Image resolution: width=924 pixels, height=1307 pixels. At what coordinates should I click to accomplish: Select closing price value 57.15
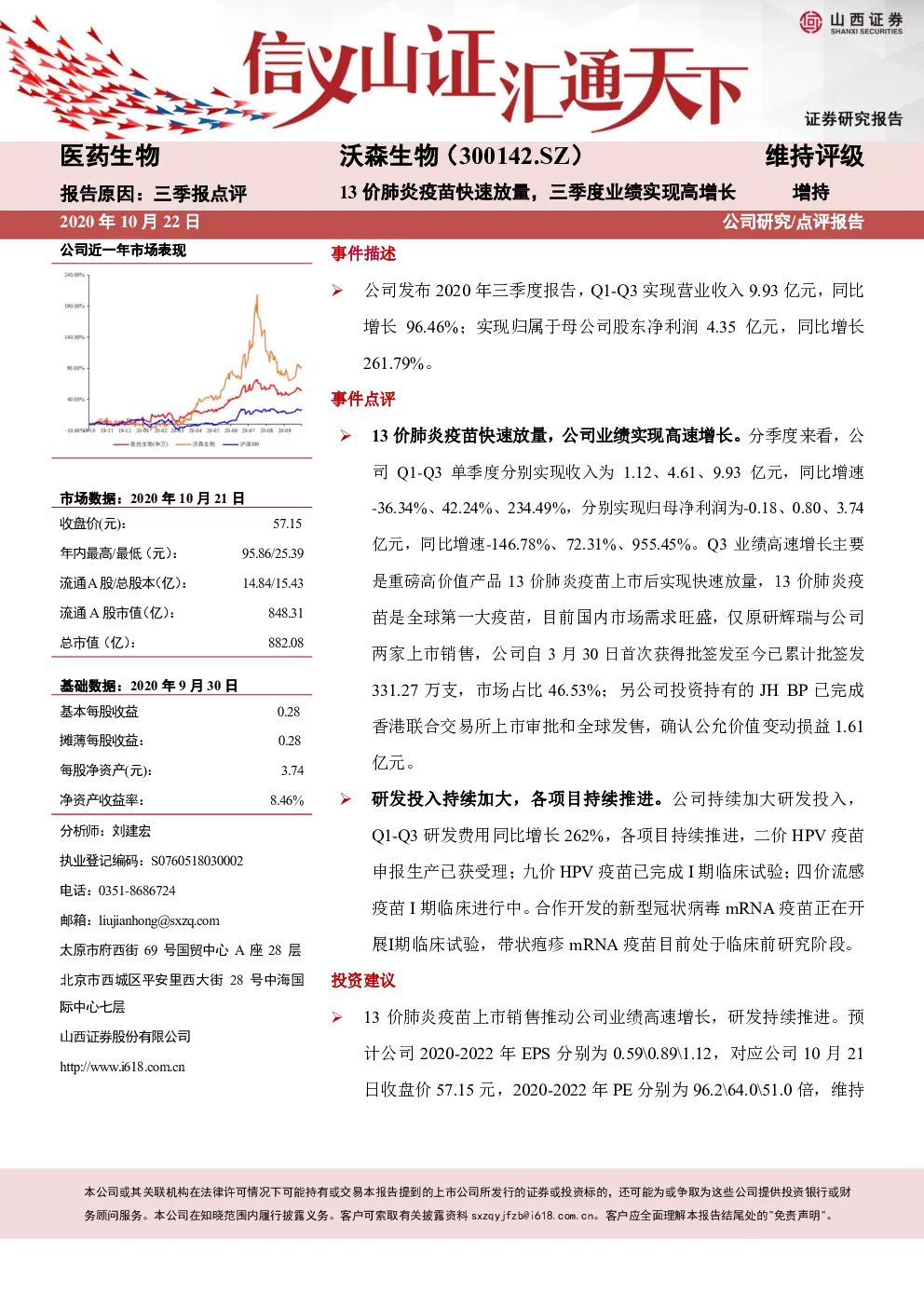click(288, 524)
